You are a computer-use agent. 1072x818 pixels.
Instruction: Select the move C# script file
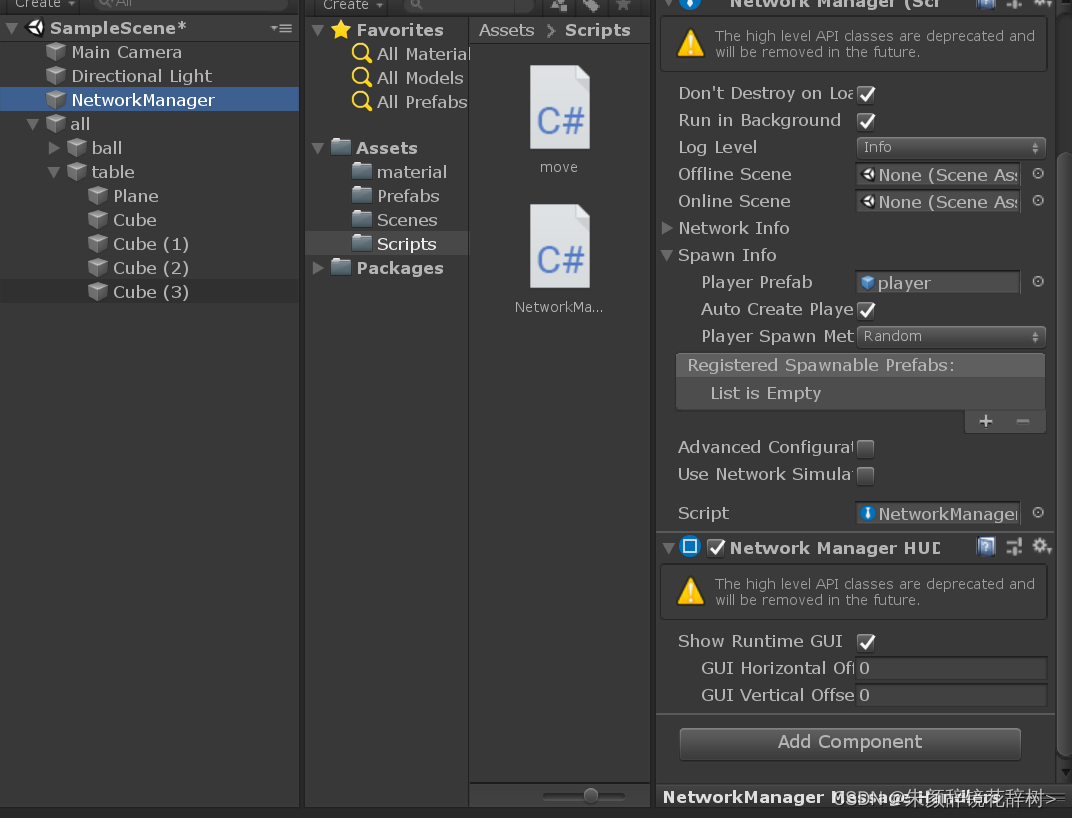(x=559, y=120)
